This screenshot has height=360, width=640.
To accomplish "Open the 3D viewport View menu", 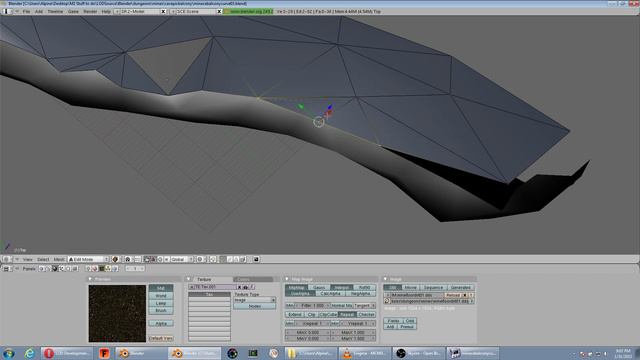I will point(28,259).
